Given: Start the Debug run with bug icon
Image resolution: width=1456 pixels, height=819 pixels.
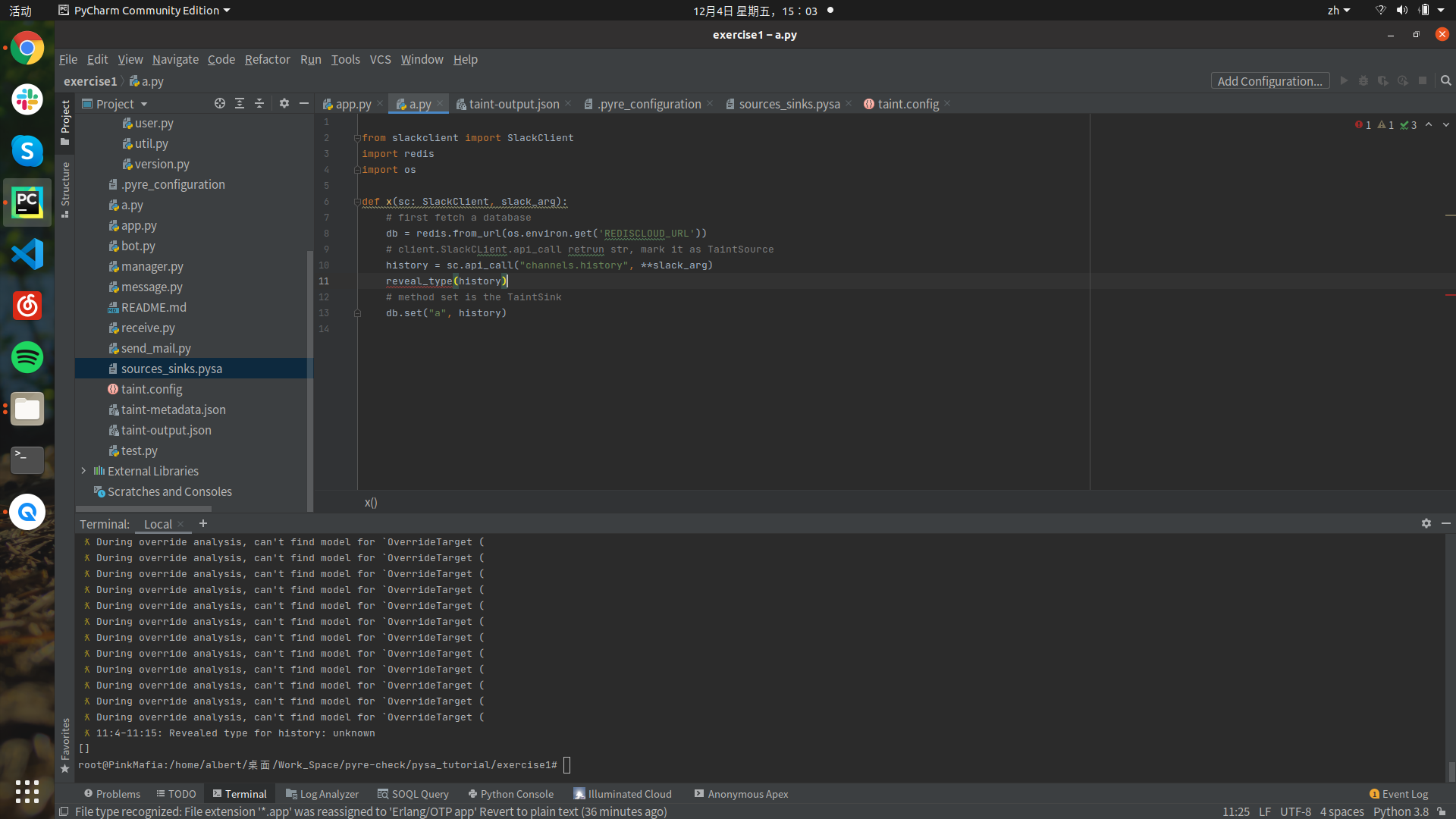Looking at the screenshot, I should [x=1364, y=80].
